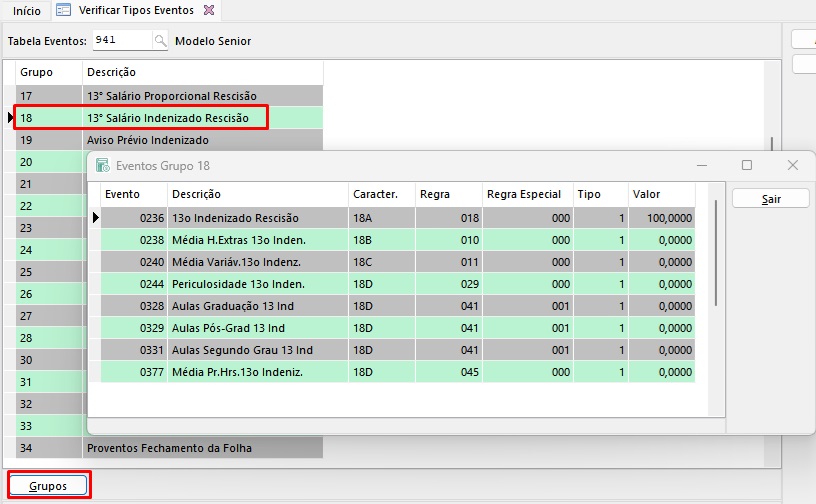Select group 18 13° Salário Indenizado Rescisão
This screenshot has width=816, height=504.
tap(169, 118)
